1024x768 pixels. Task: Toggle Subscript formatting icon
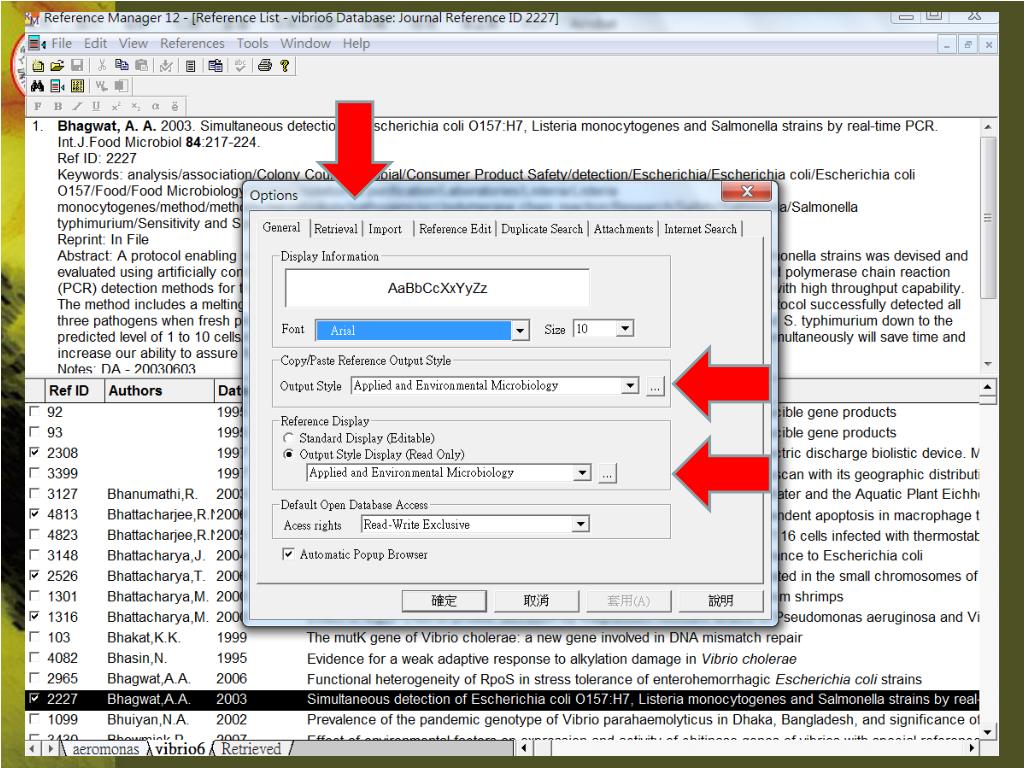(x=136, y=106)
